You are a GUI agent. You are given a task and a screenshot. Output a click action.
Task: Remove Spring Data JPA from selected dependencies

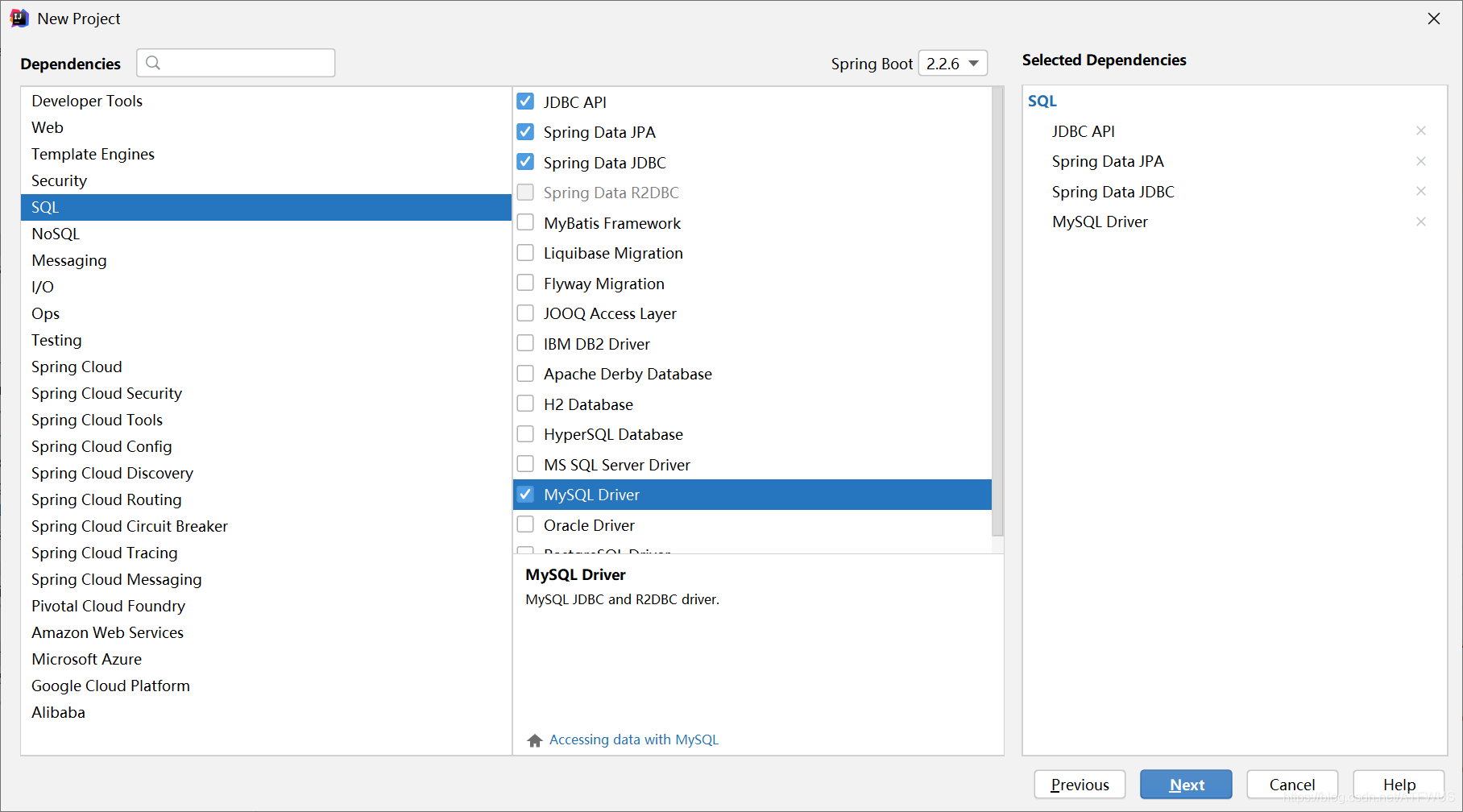[x=1421, y=161]
